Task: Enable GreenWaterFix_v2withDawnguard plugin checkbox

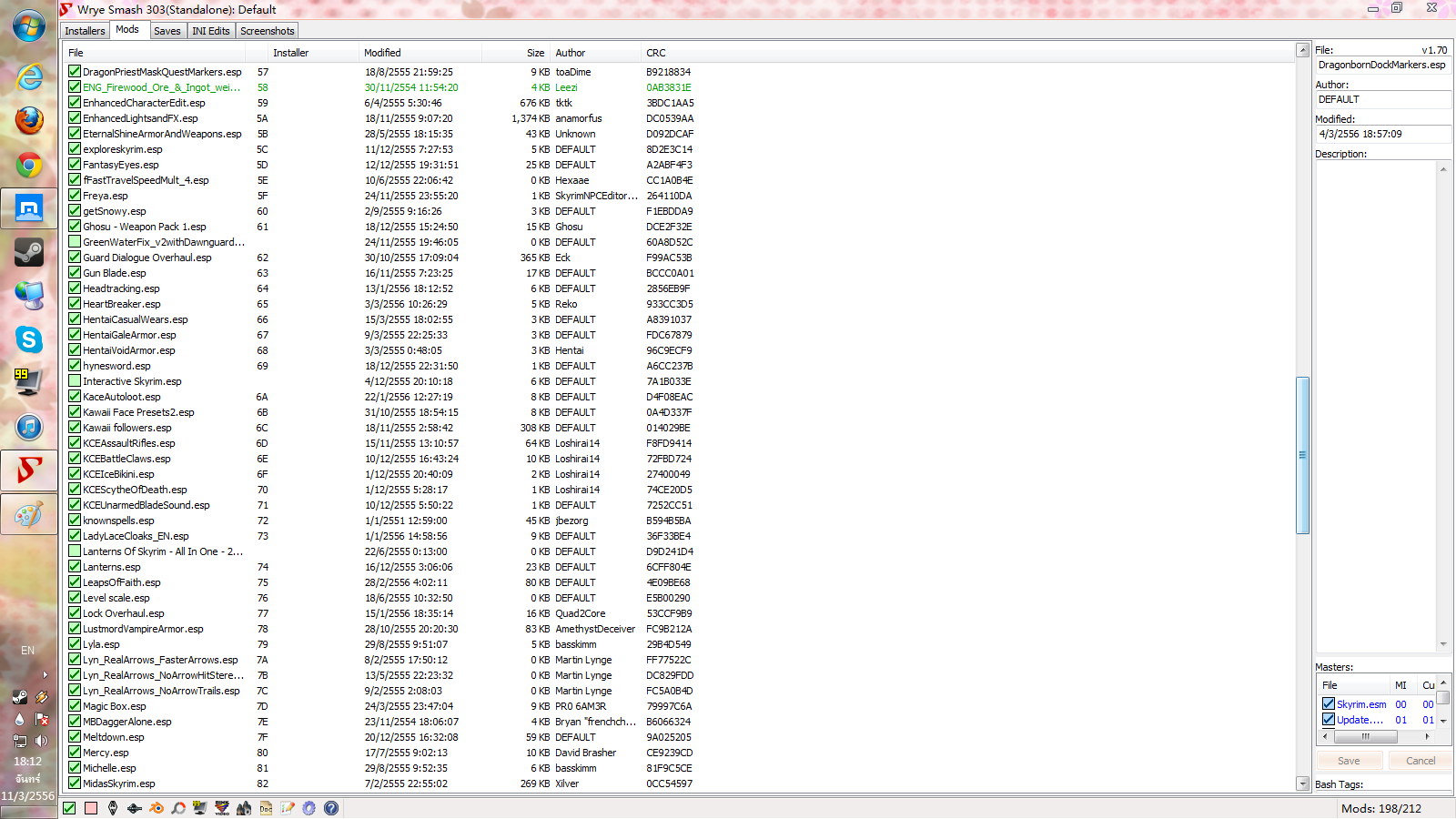Action: (x=75, y=241)
